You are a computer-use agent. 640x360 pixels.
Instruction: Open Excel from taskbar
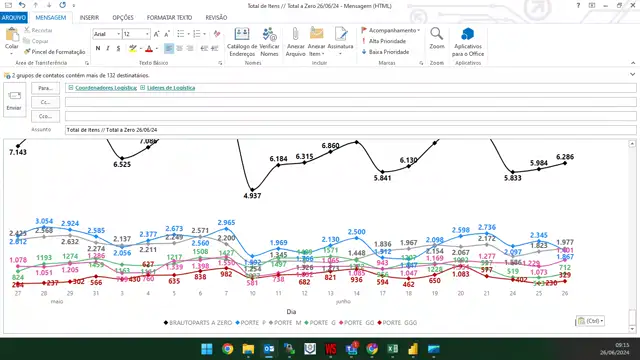pos(393,349)
